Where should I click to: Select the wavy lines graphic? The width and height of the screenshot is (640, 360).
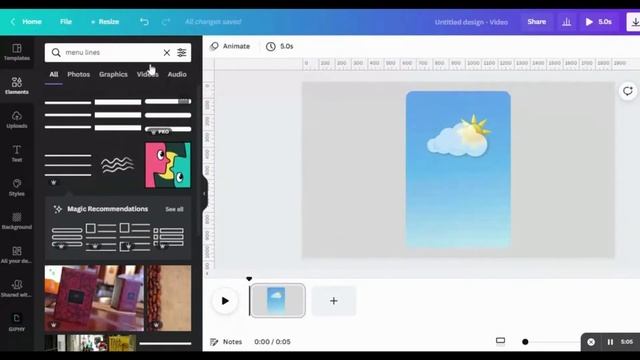point(118,164)
